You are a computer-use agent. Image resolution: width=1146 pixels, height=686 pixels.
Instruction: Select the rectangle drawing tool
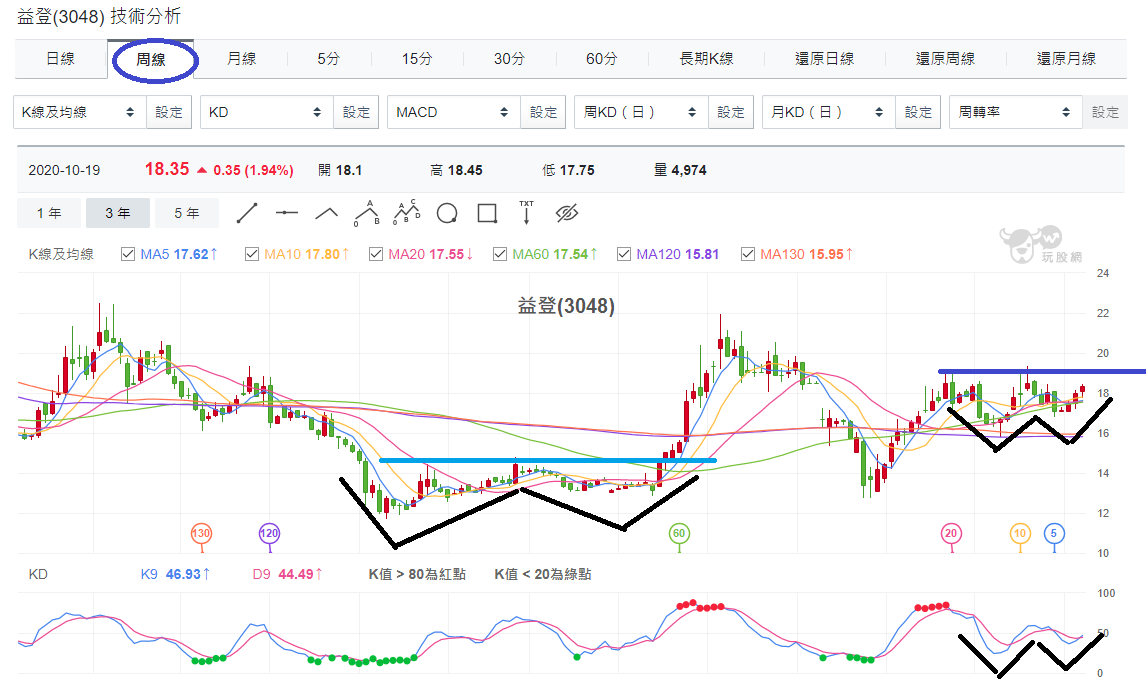pos(487,213)
